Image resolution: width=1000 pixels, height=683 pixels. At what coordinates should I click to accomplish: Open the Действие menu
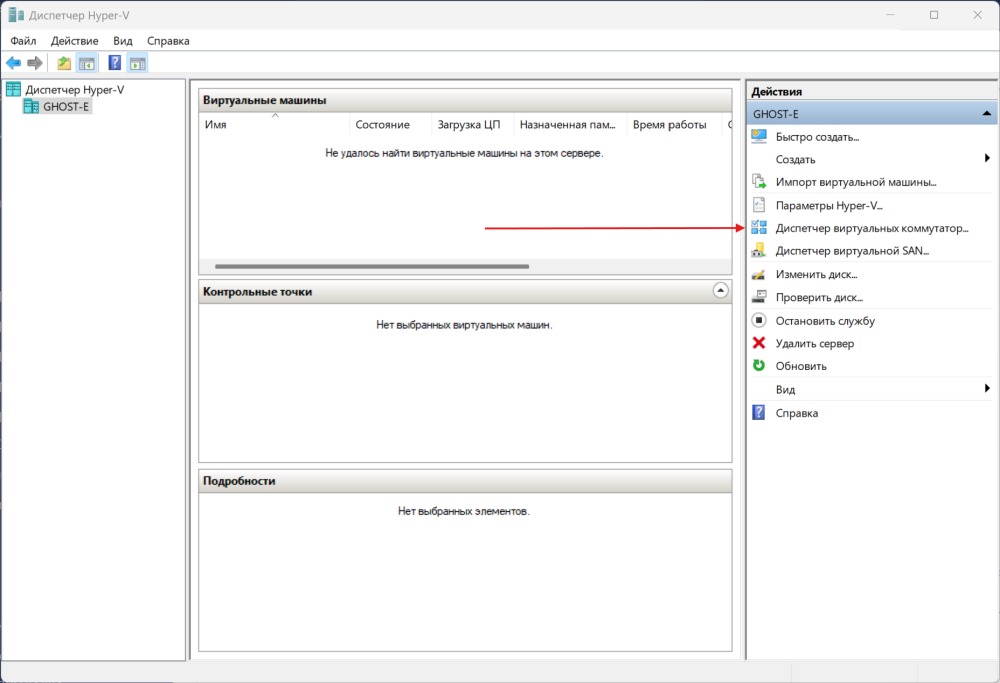(75, 41)
